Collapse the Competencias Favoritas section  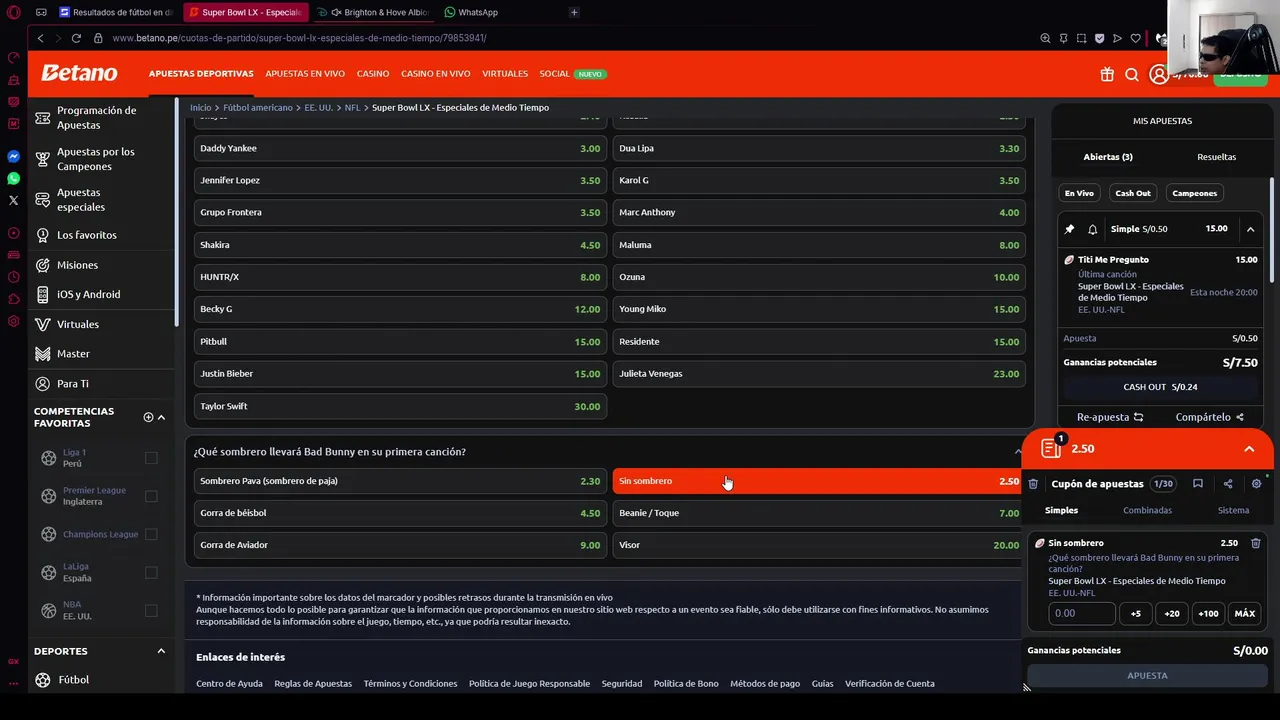(x=161, y=417)
